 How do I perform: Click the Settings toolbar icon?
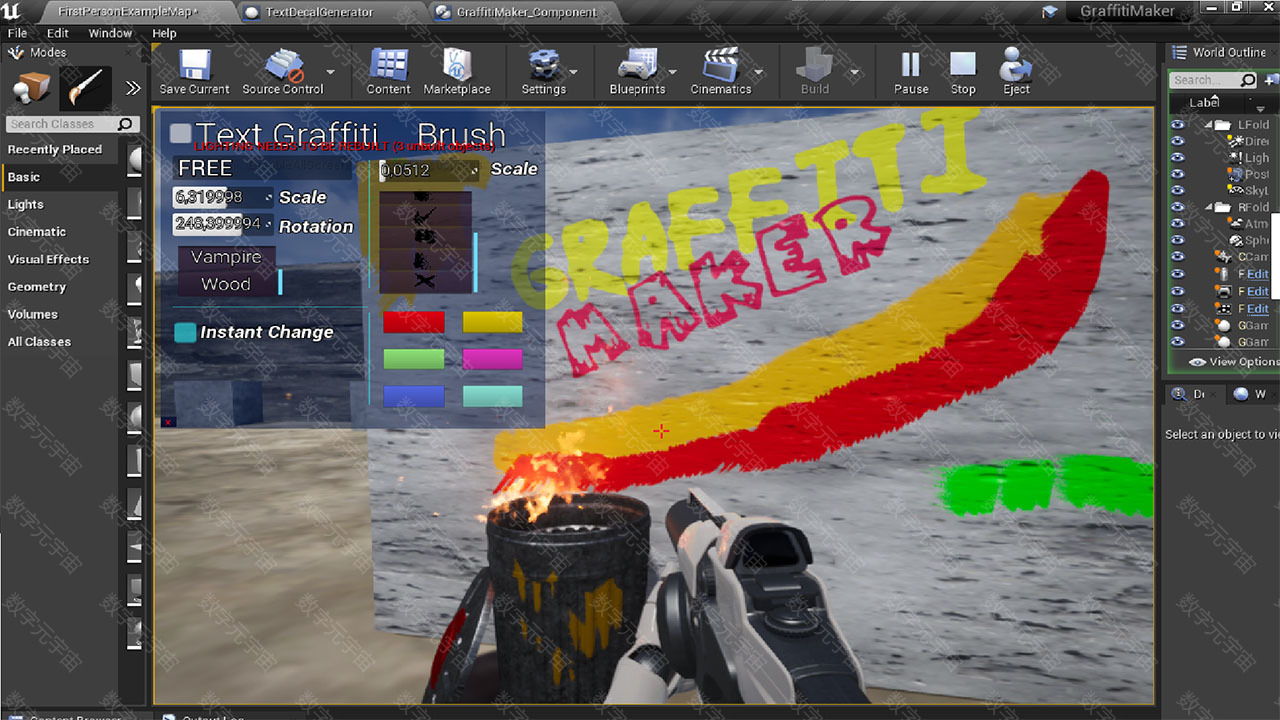pyautogui.click(x=544, y=66)
